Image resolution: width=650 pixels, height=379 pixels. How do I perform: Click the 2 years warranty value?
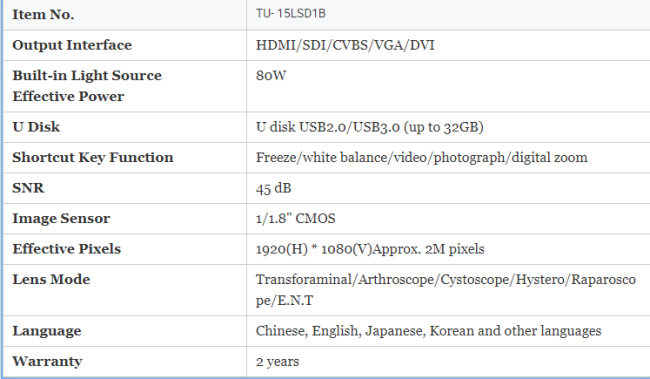coord(277,362)
